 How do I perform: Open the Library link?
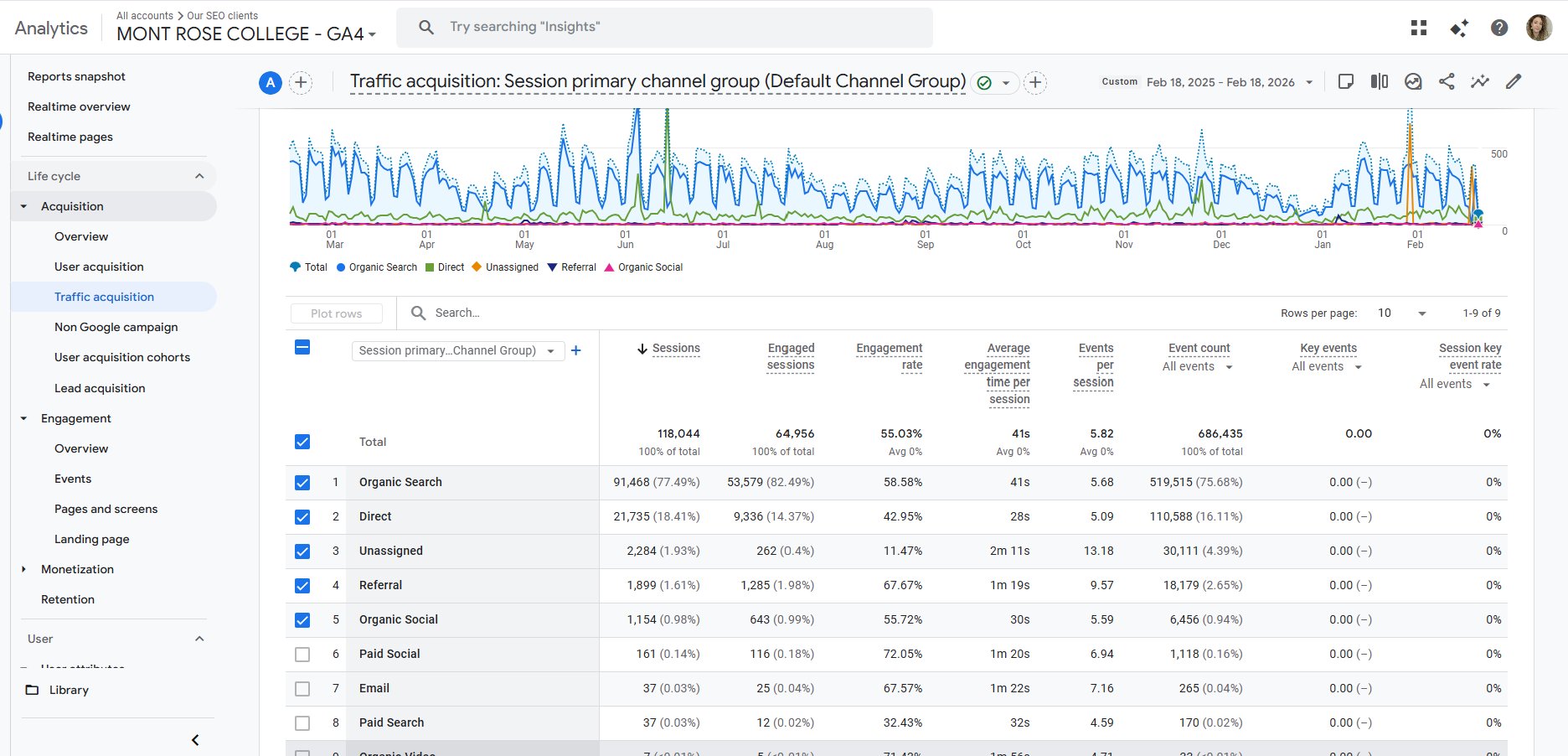click(69, 690)
